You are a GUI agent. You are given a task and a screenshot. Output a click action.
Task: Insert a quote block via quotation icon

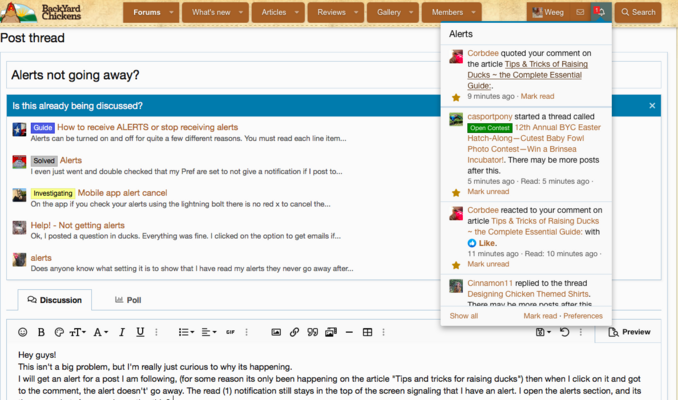(x=312, y=332)
